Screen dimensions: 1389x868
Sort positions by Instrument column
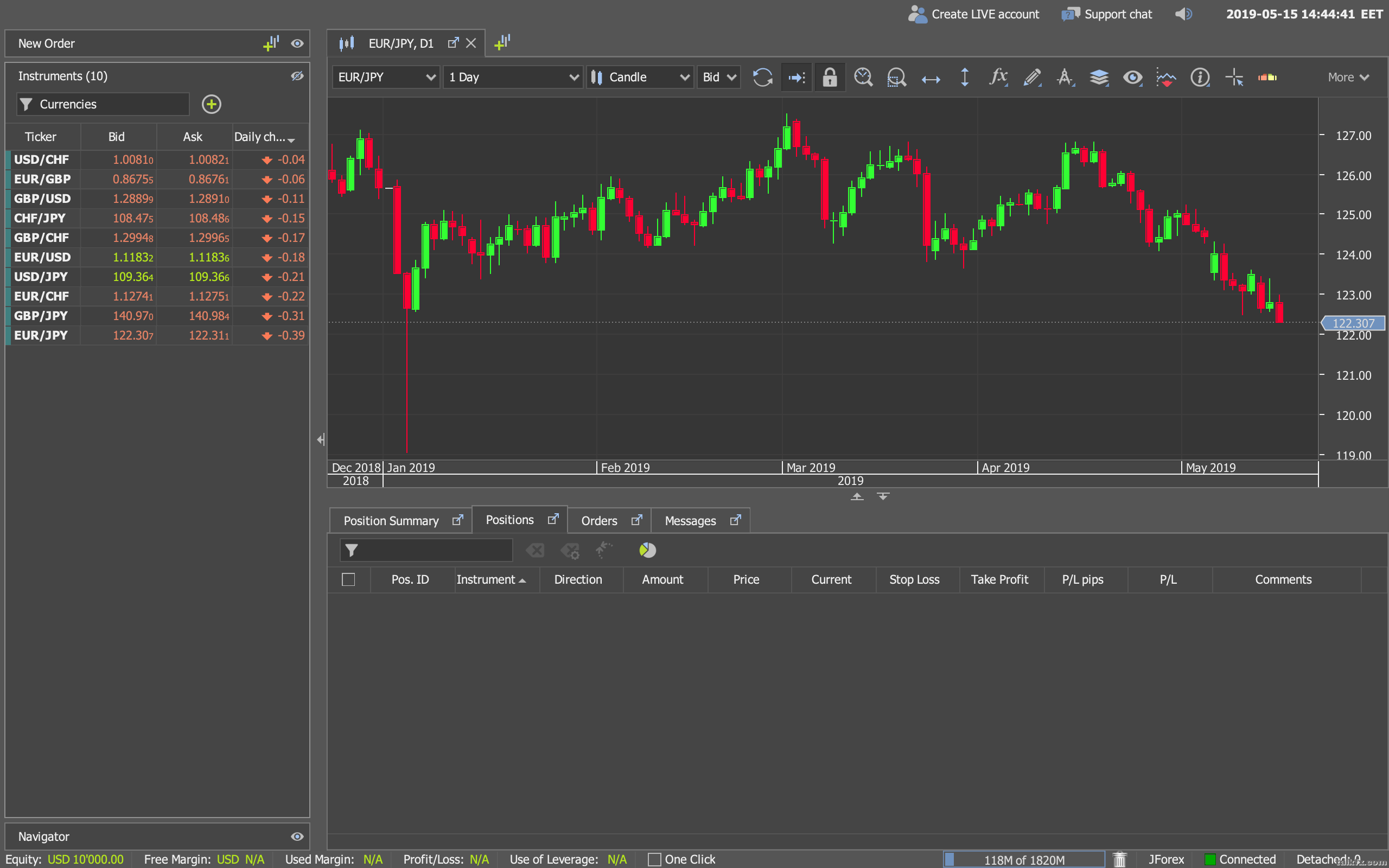point(497,579)
